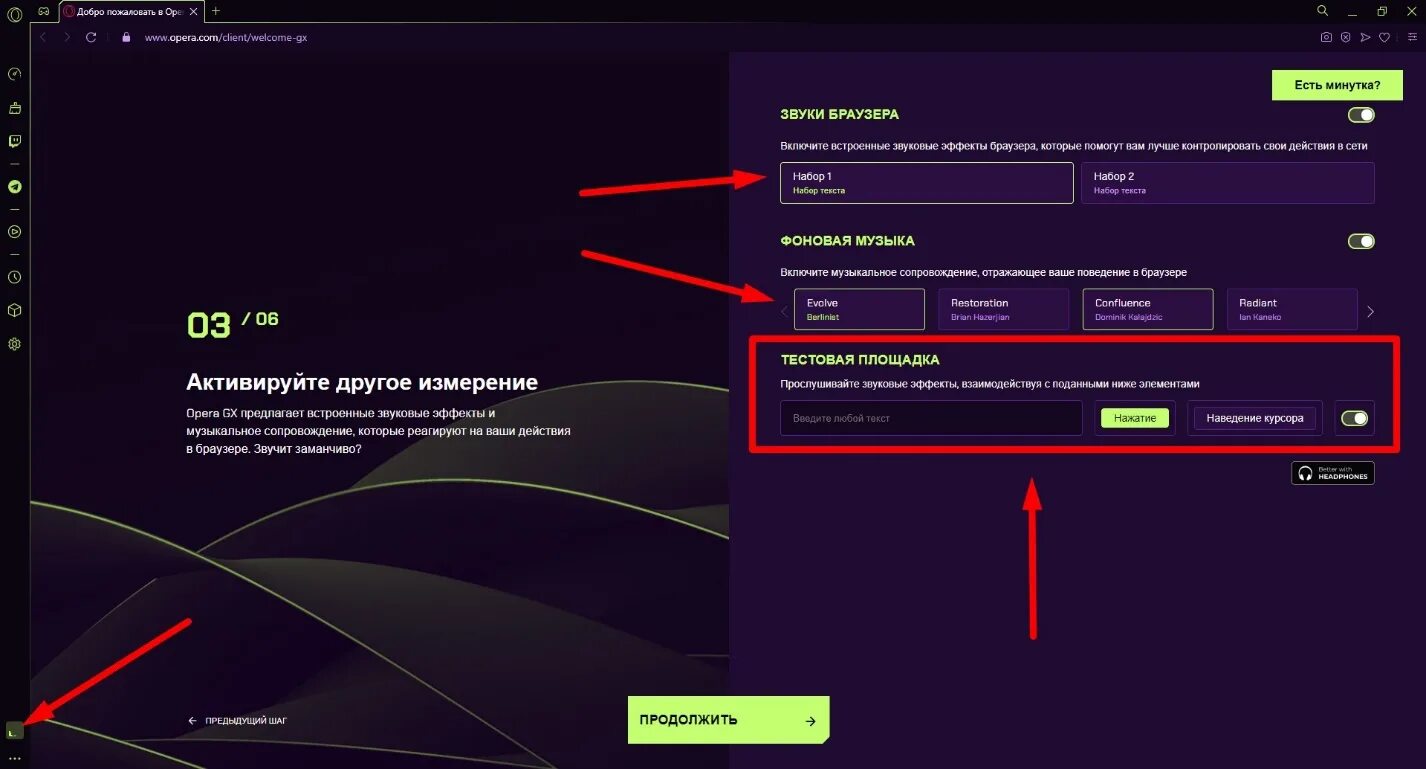Viewport: 1426px width, 769px height.
Task: Close the welcome tab
Action: pyautogui.click(x=193, y=11)
